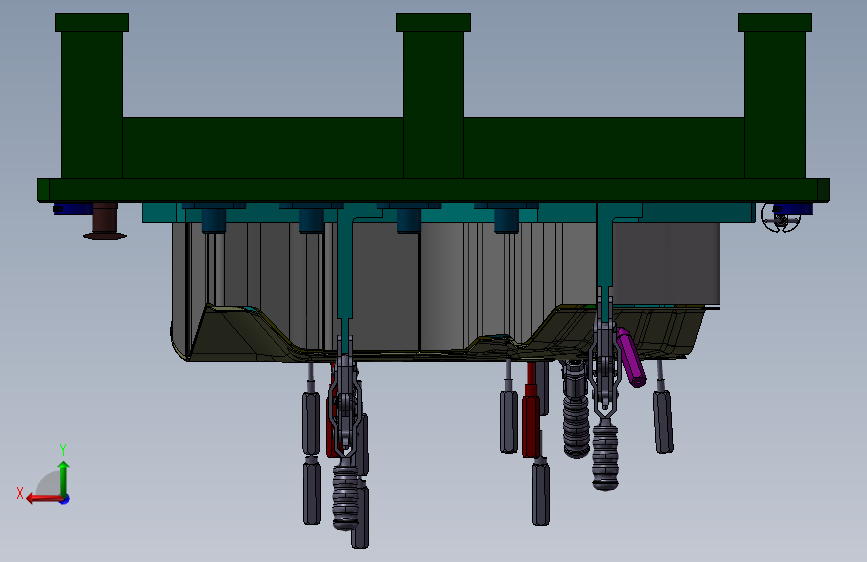
Task: Select the teal mounting plate under the green base
Action: pos(448,213)
